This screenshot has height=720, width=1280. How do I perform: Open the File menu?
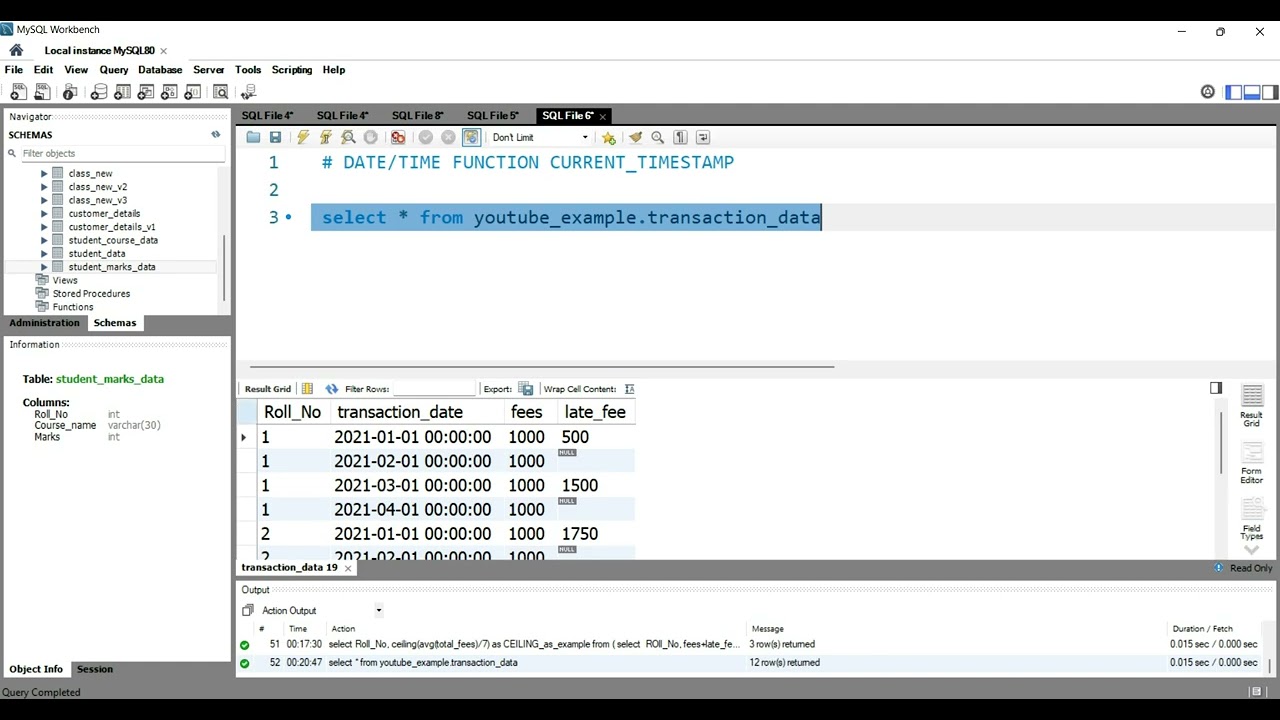pos(14,70)
